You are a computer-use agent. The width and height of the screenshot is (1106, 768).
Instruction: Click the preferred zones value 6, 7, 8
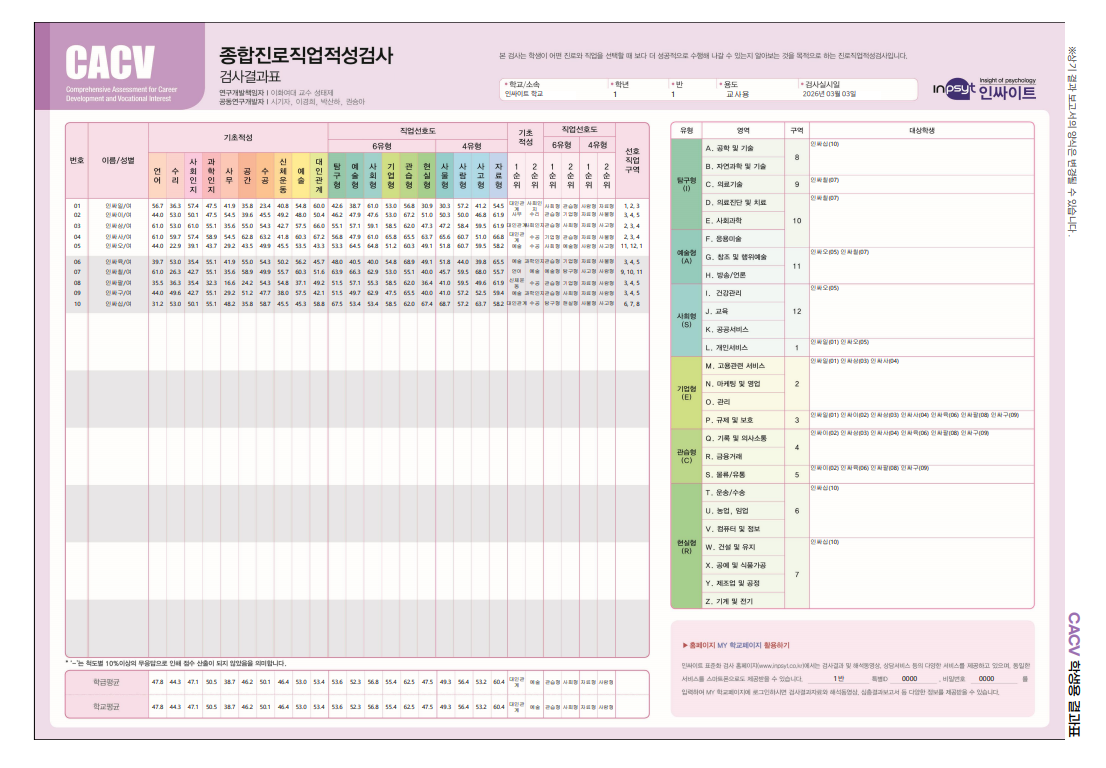[x=631, y=304]
